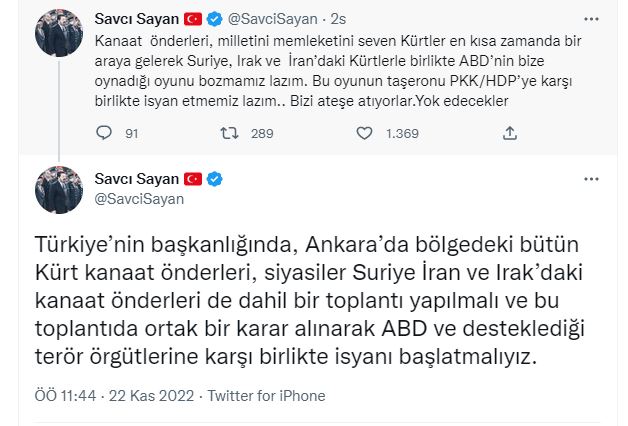Click the Twitter for iPhone source link
The image size is (628, 426).
266,396
